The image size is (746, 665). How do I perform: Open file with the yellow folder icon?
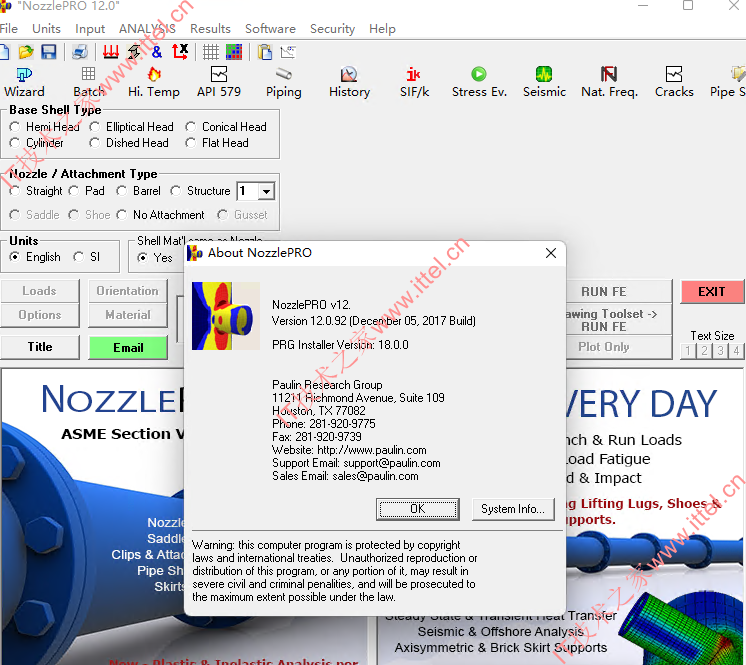tap(26, 52)
